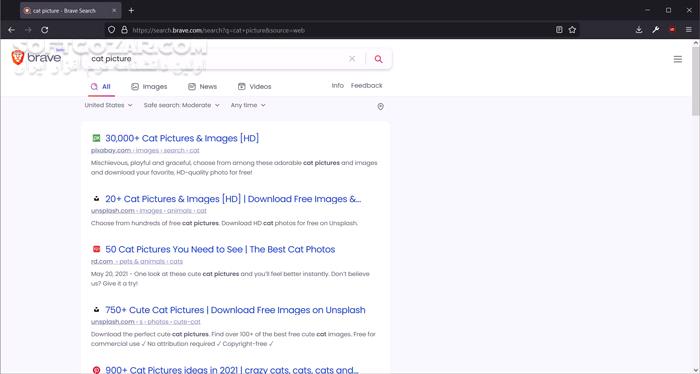Open 30,000+ Cat Pictures & Images result

[x=182, y=138]
